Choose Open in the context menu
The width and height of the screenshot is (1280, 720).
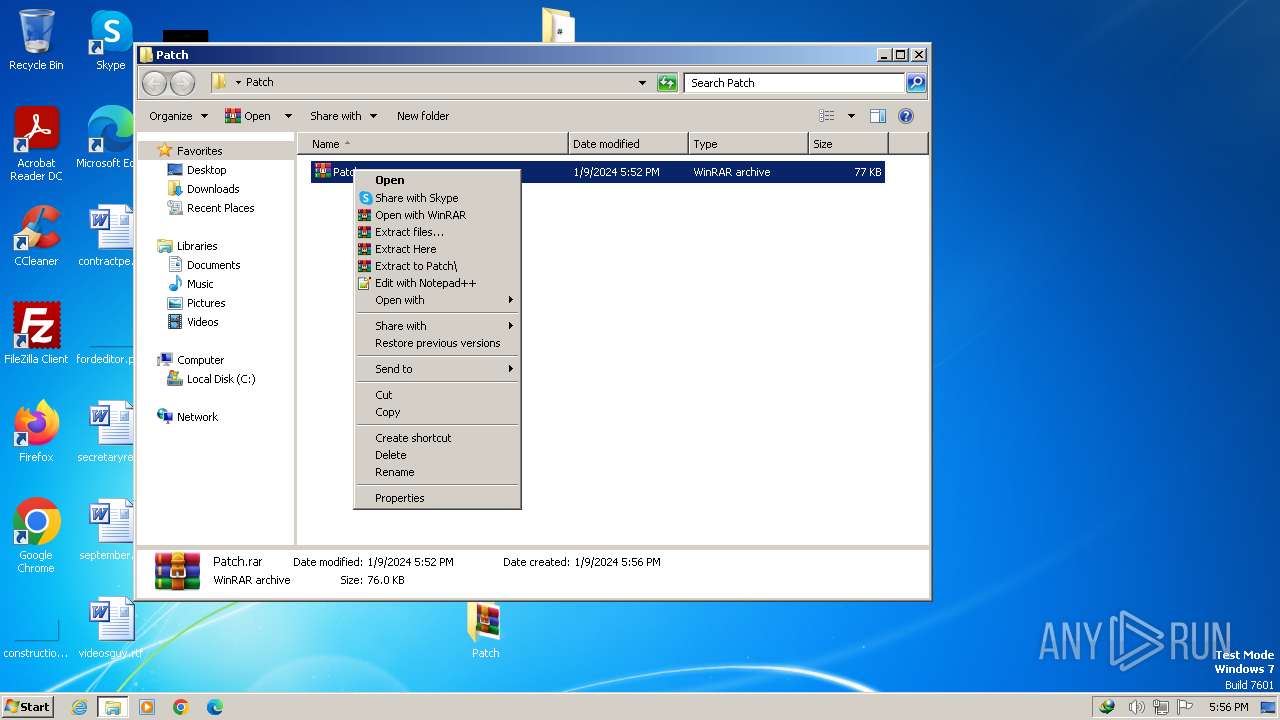438,180
